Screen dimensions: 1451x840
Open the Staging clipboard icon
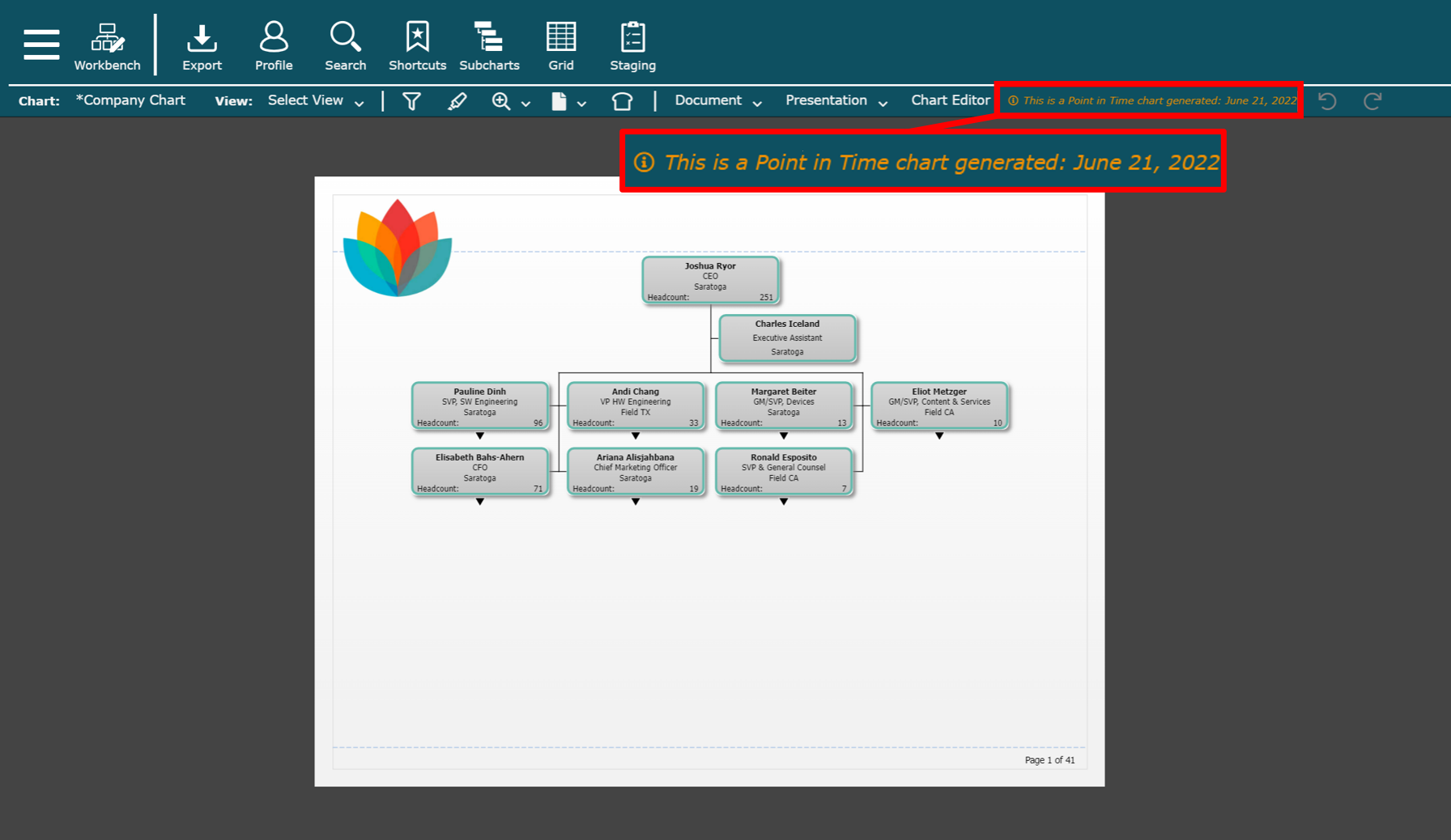(632, 46)
